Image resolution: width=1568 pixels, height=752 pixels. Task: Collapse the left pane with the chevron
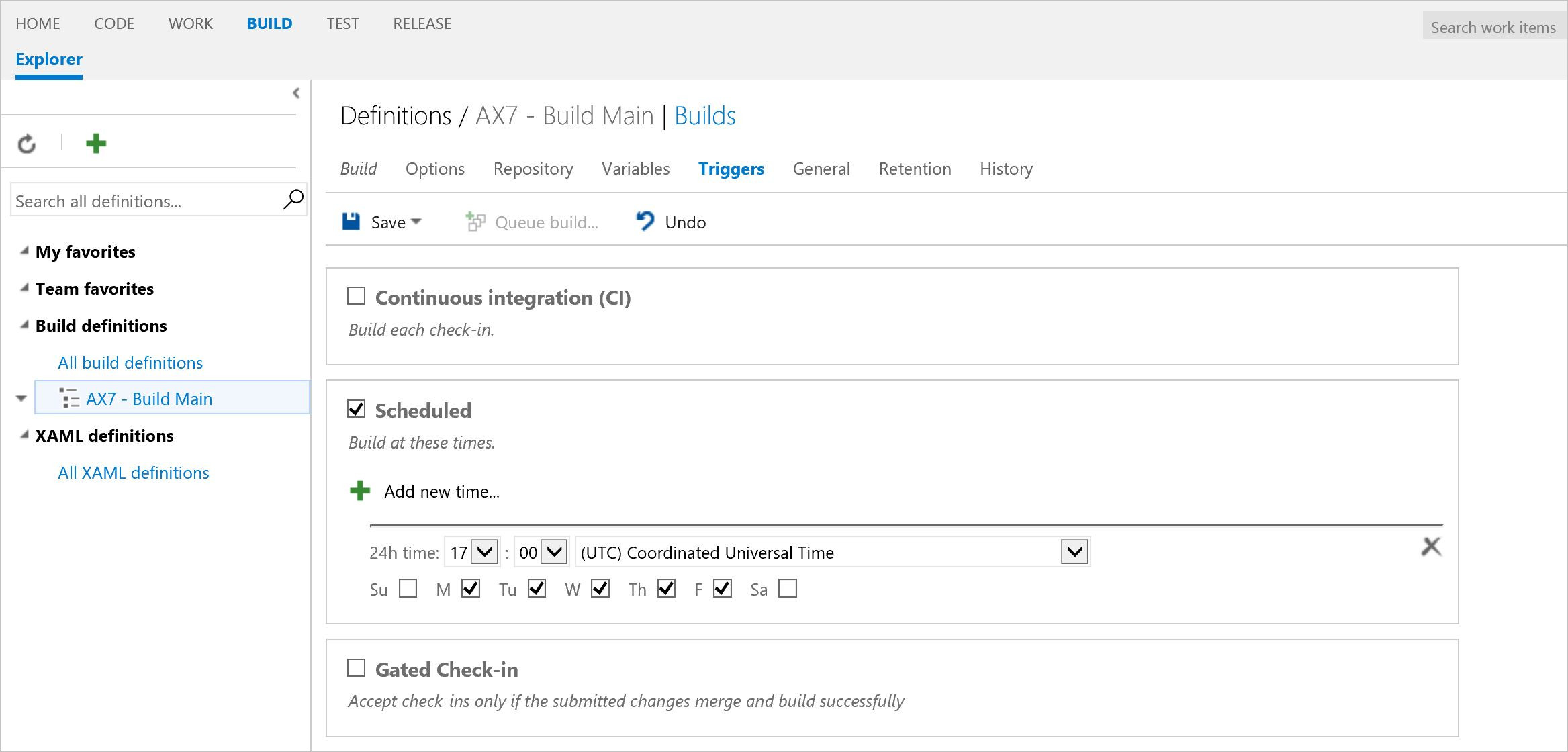pos(296,93)
